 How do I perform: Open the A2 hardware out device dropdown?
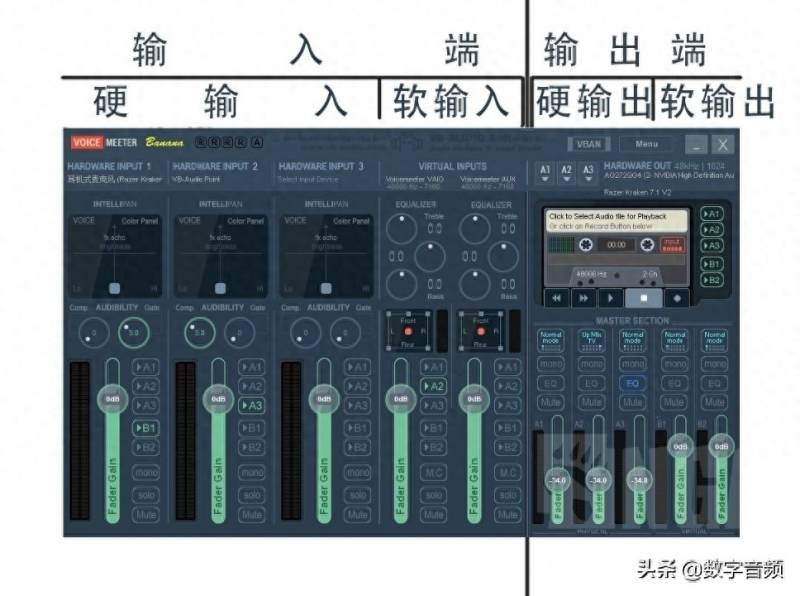pyautogui.click(x=566, y=172)
